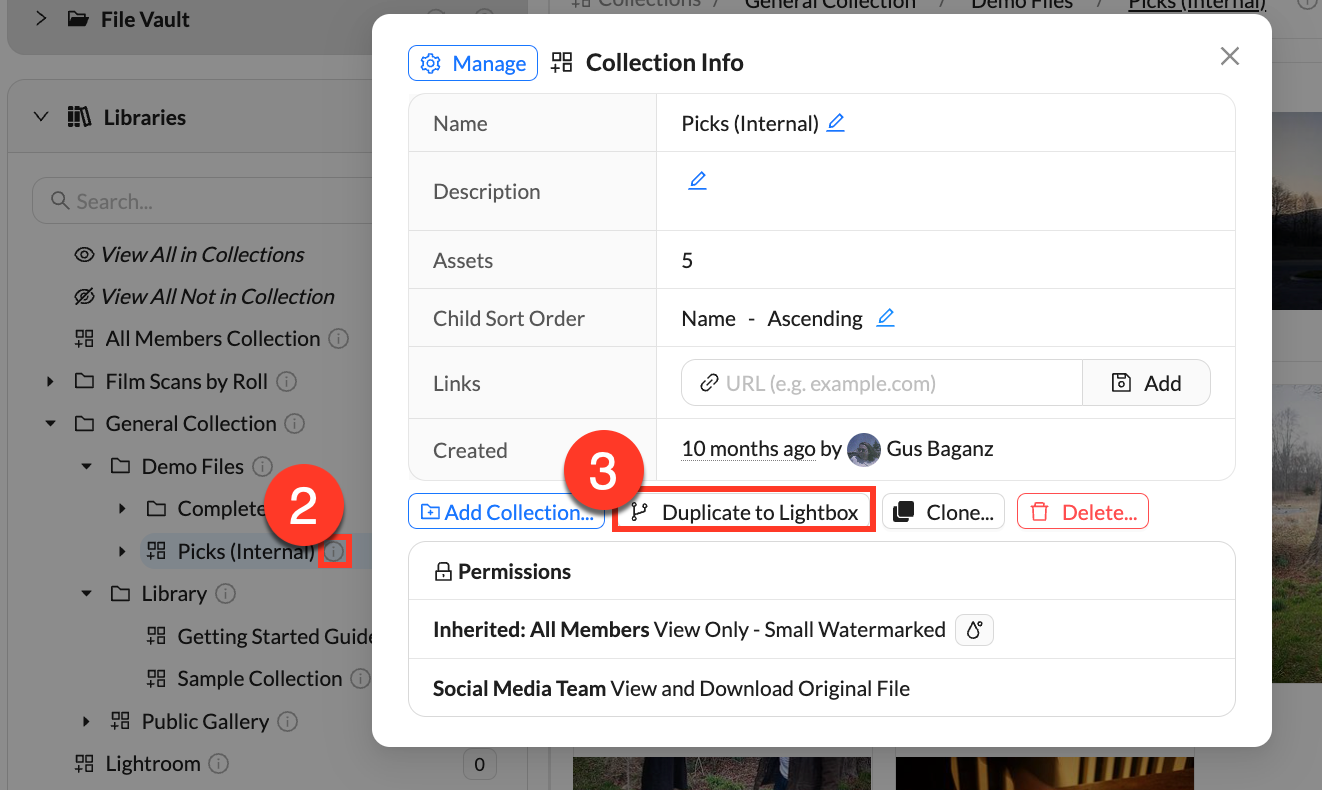The image size is (1322, 790).
Task: Collapse the Demo Files folder
Action: click(86, 466)
